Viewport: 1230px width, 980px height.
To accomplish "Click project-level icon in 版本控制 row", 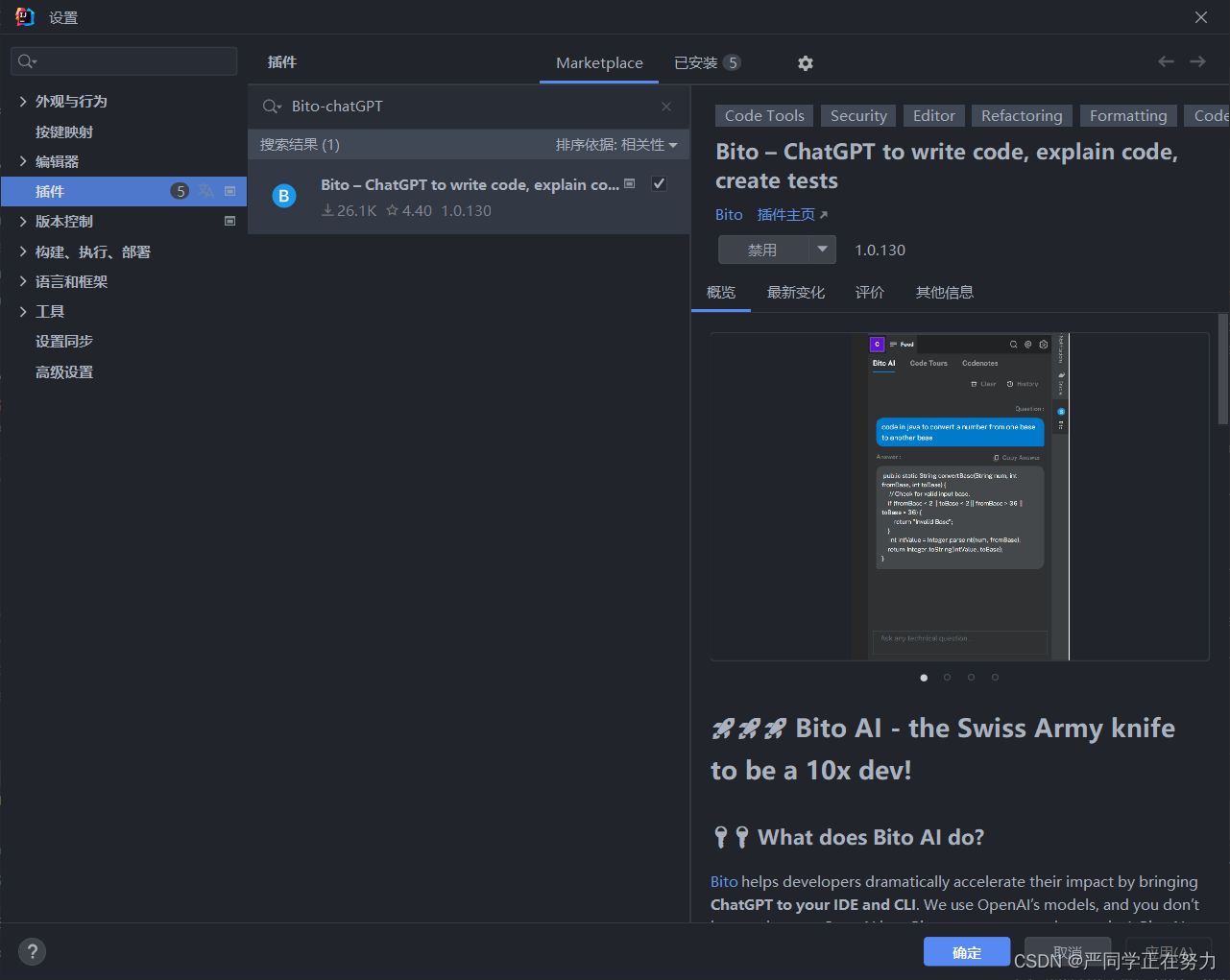I will (x=230, y=221).
